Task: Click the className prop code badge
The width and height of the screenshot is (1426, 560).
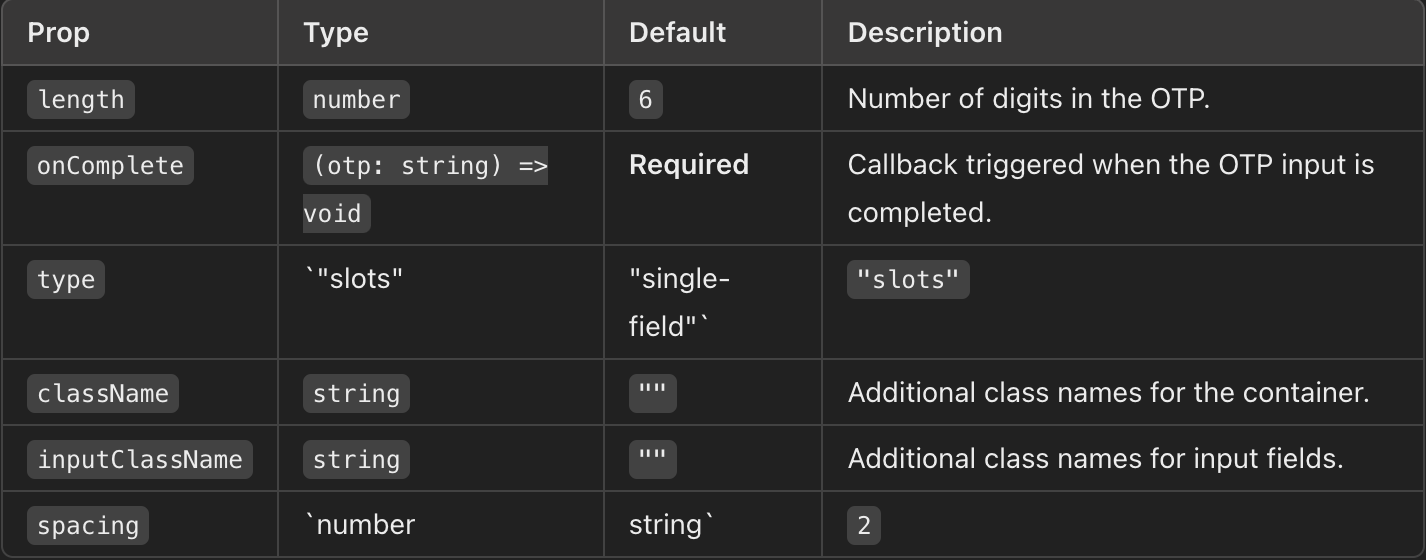Action: (x=103, y=393)
